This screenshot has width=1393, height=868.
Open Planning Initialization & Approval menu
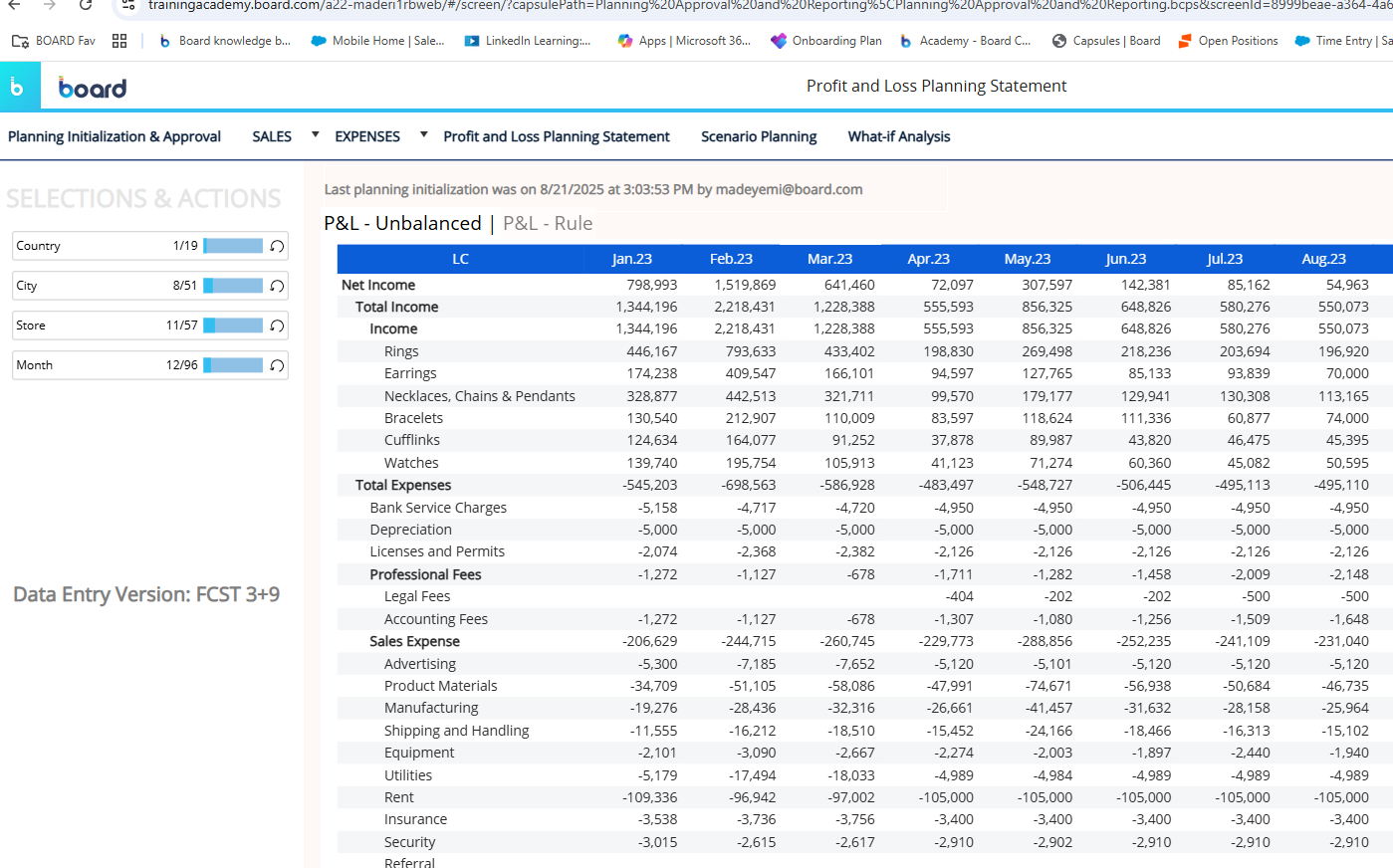click(x=115, y=136)
